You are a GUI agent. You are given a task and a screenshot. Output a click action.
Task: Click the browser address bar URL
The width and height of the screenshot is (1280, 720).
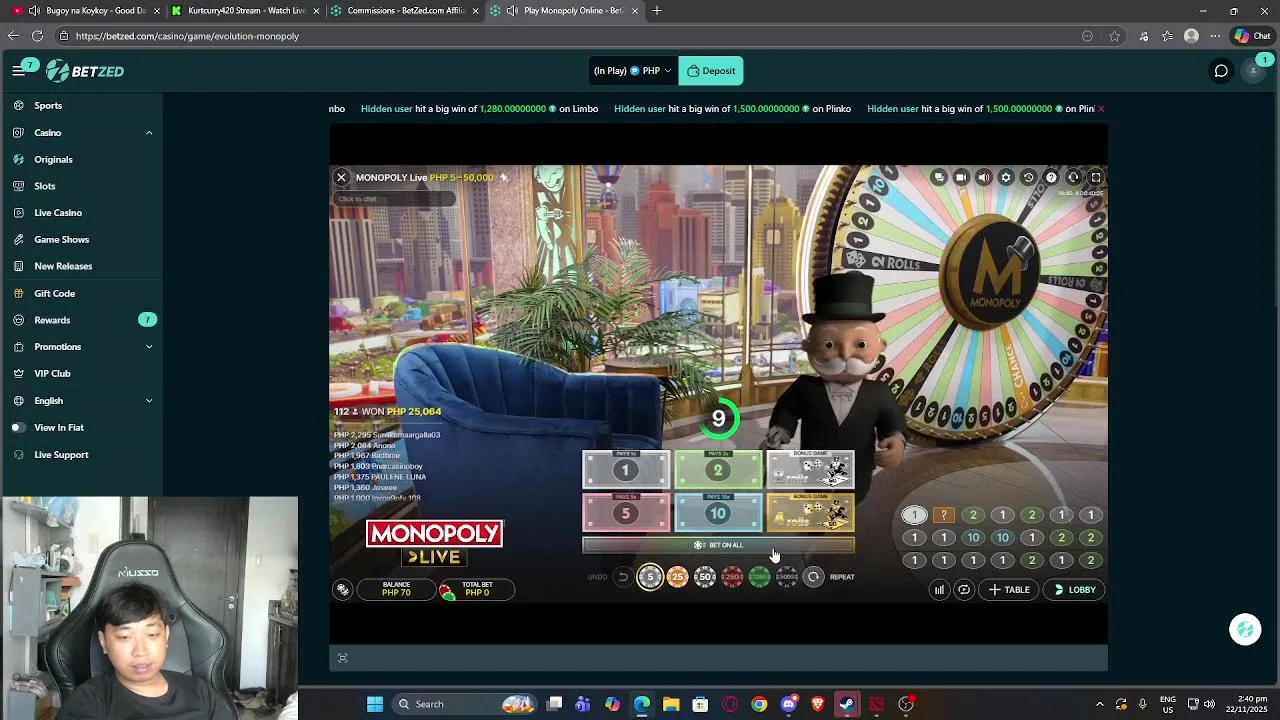click(x=187, y=36)
